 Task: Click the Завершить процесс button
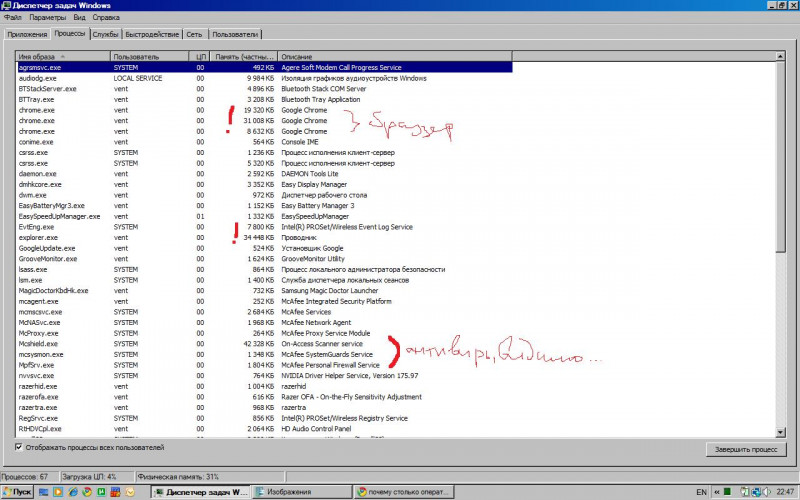[x=746, y=449]
